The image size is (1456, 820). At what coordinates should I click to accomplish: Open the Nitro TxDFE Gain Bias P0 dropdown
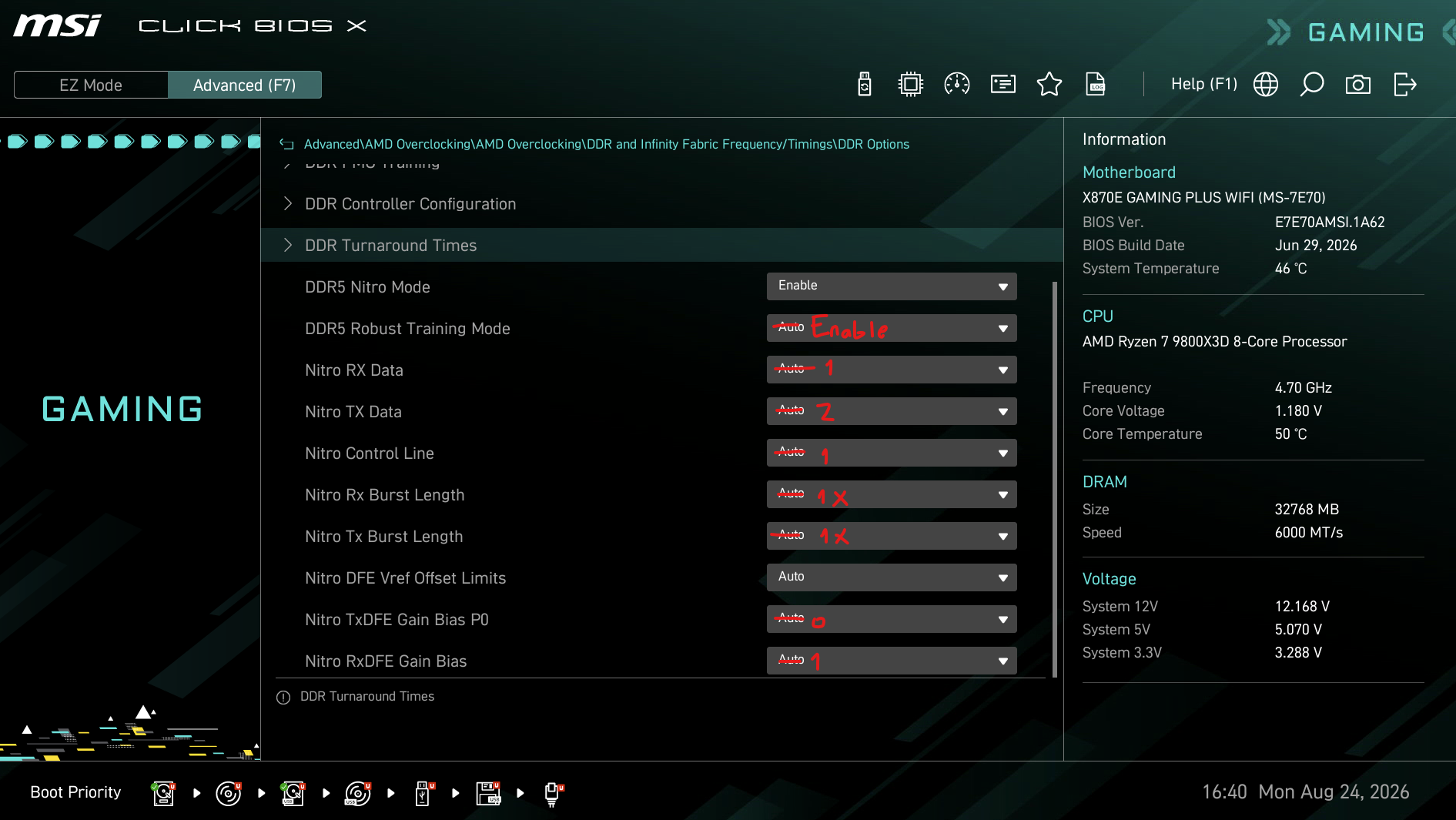click(x=892, y=619)
